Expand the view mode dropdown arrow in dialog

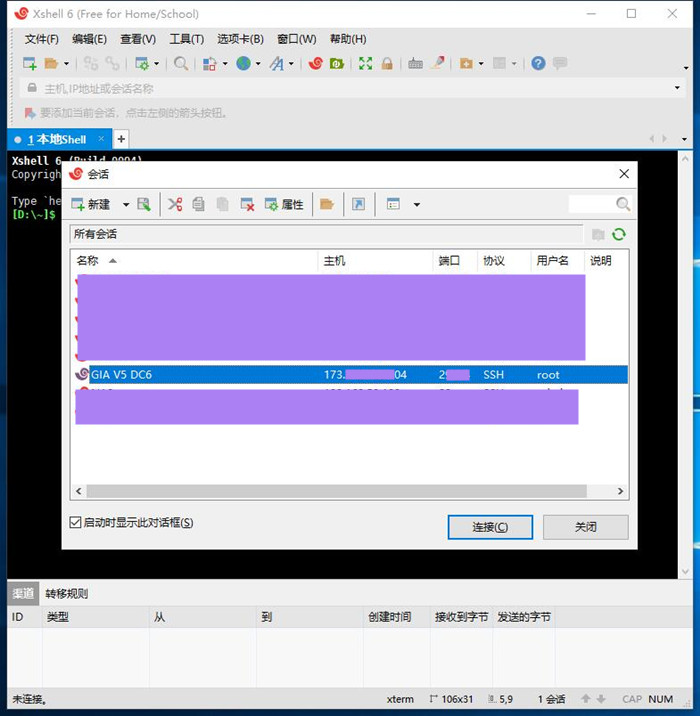pos(416,205)
